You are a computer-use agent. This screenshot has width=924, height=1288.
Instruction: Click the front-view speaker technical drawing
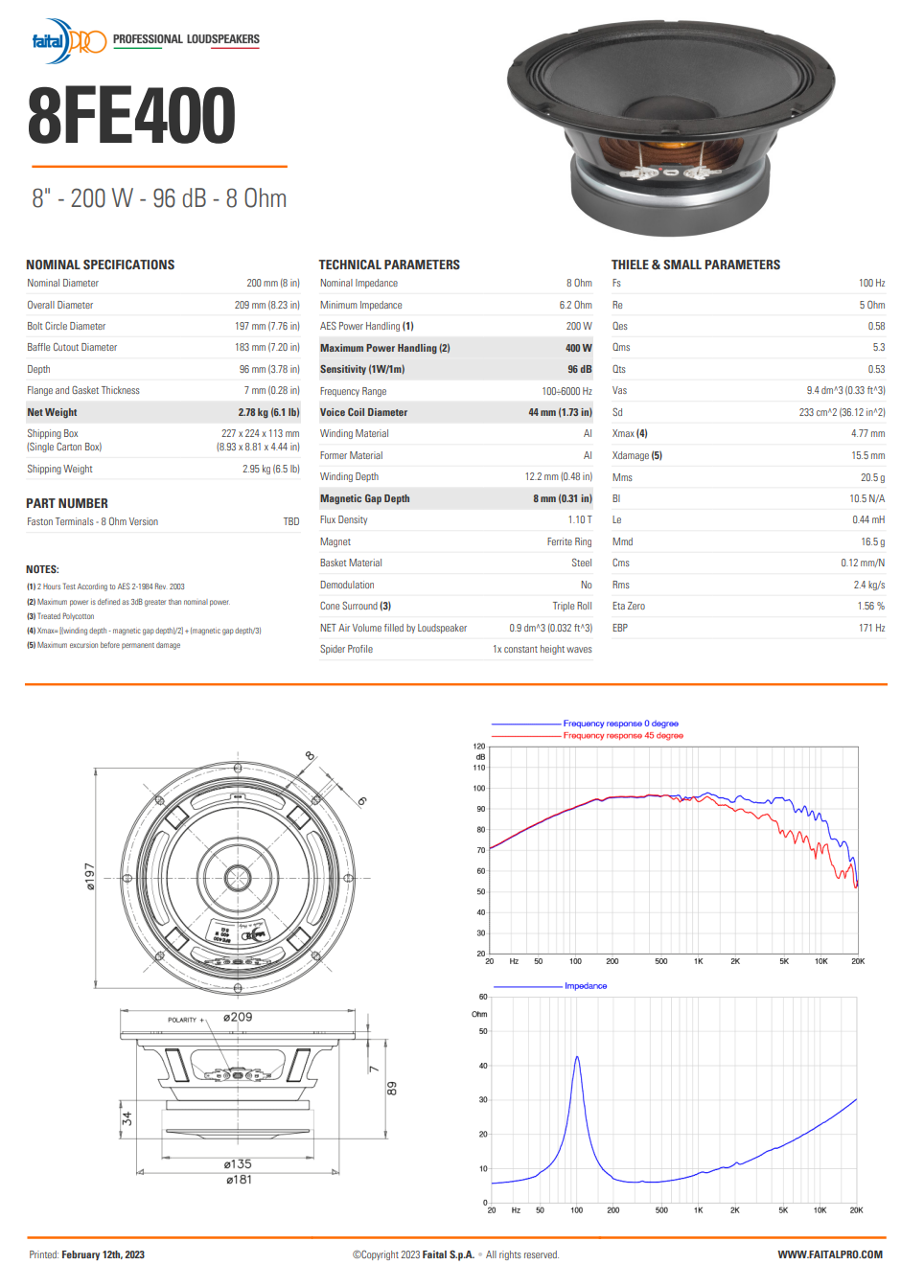click(237, 877)
